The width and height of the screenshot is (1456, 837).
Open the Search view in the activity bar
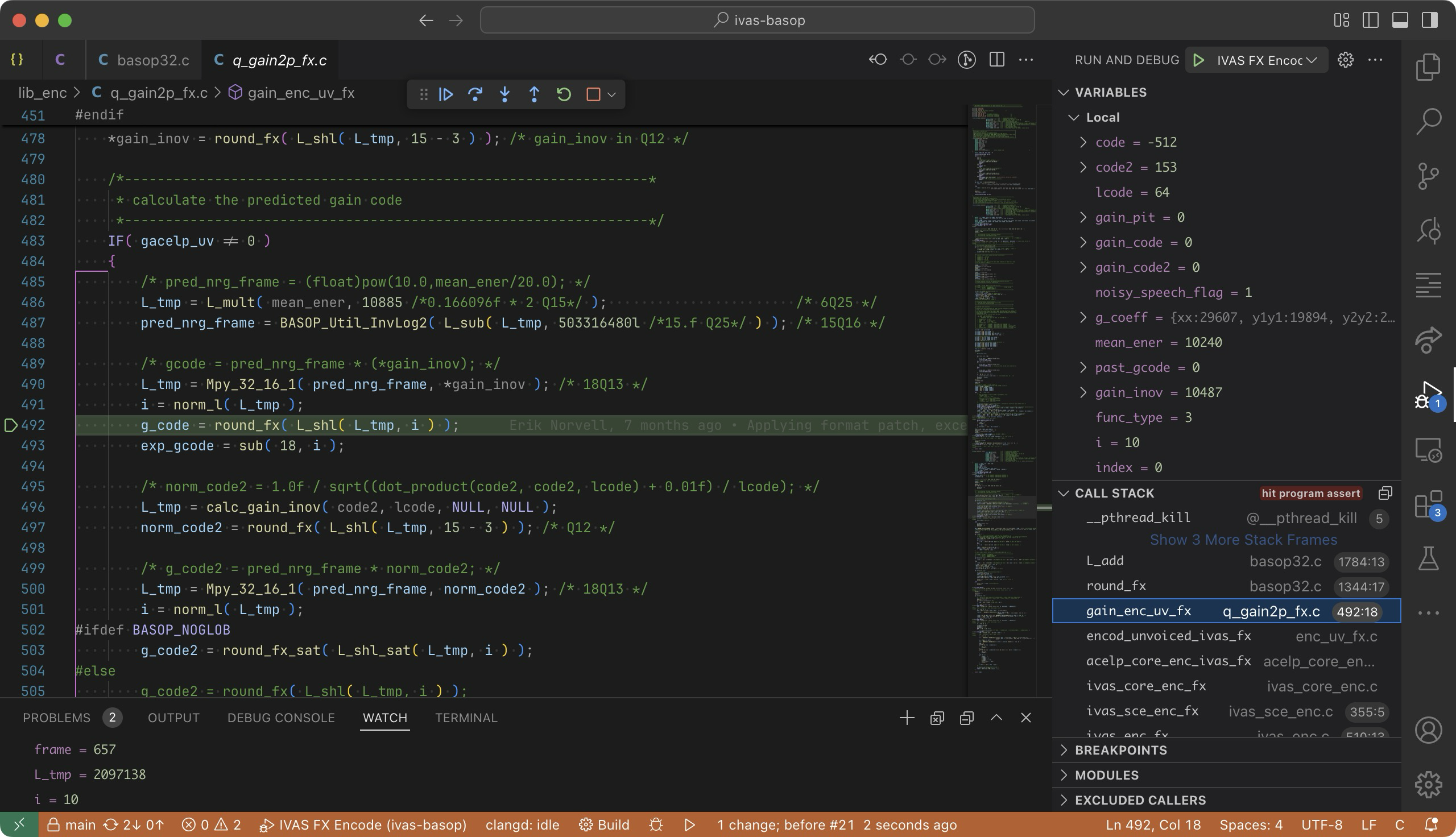[x=1428, y=121]
